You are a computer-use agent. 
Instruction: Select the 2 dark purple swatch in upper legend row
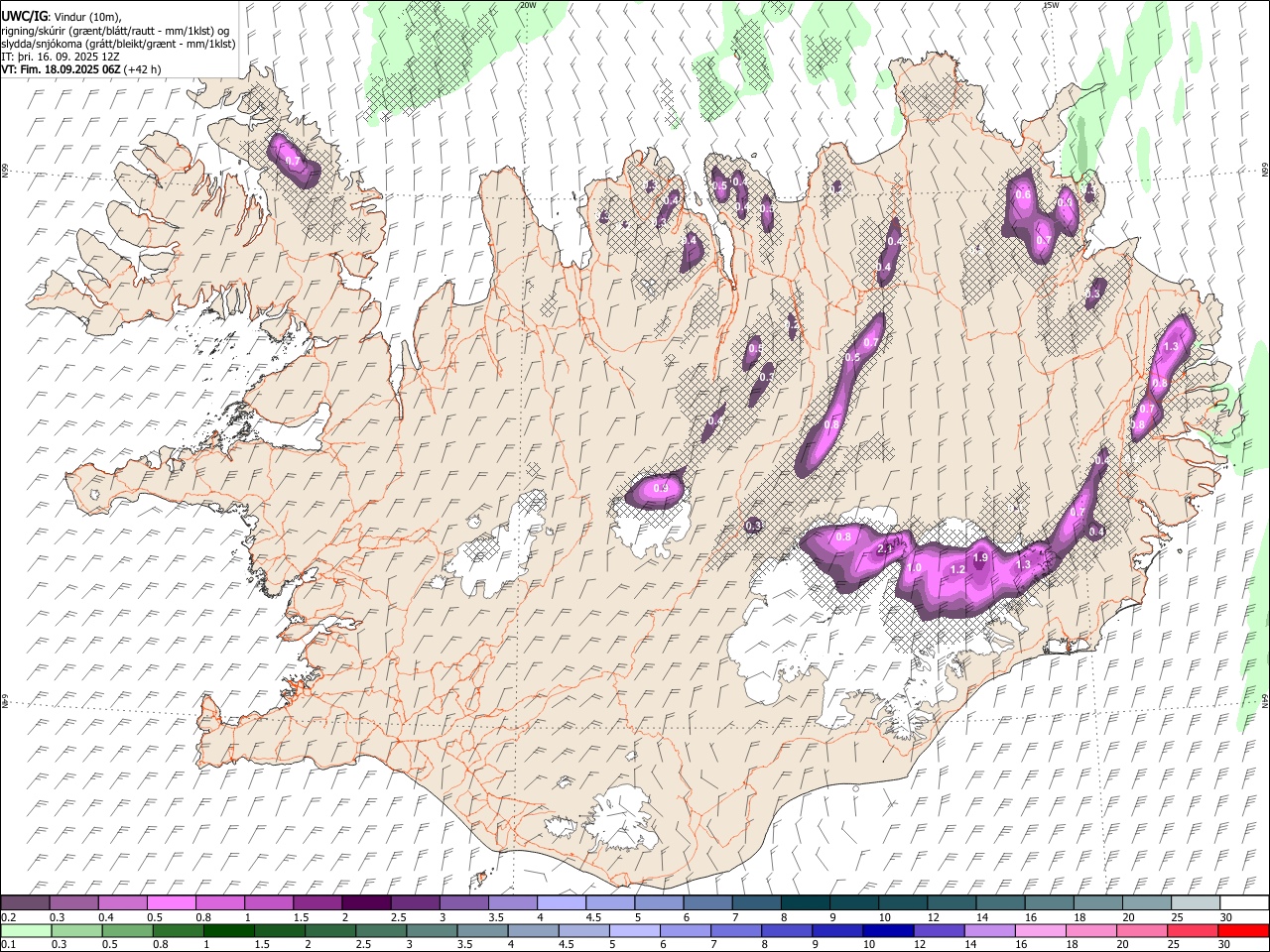pos(365,903)
